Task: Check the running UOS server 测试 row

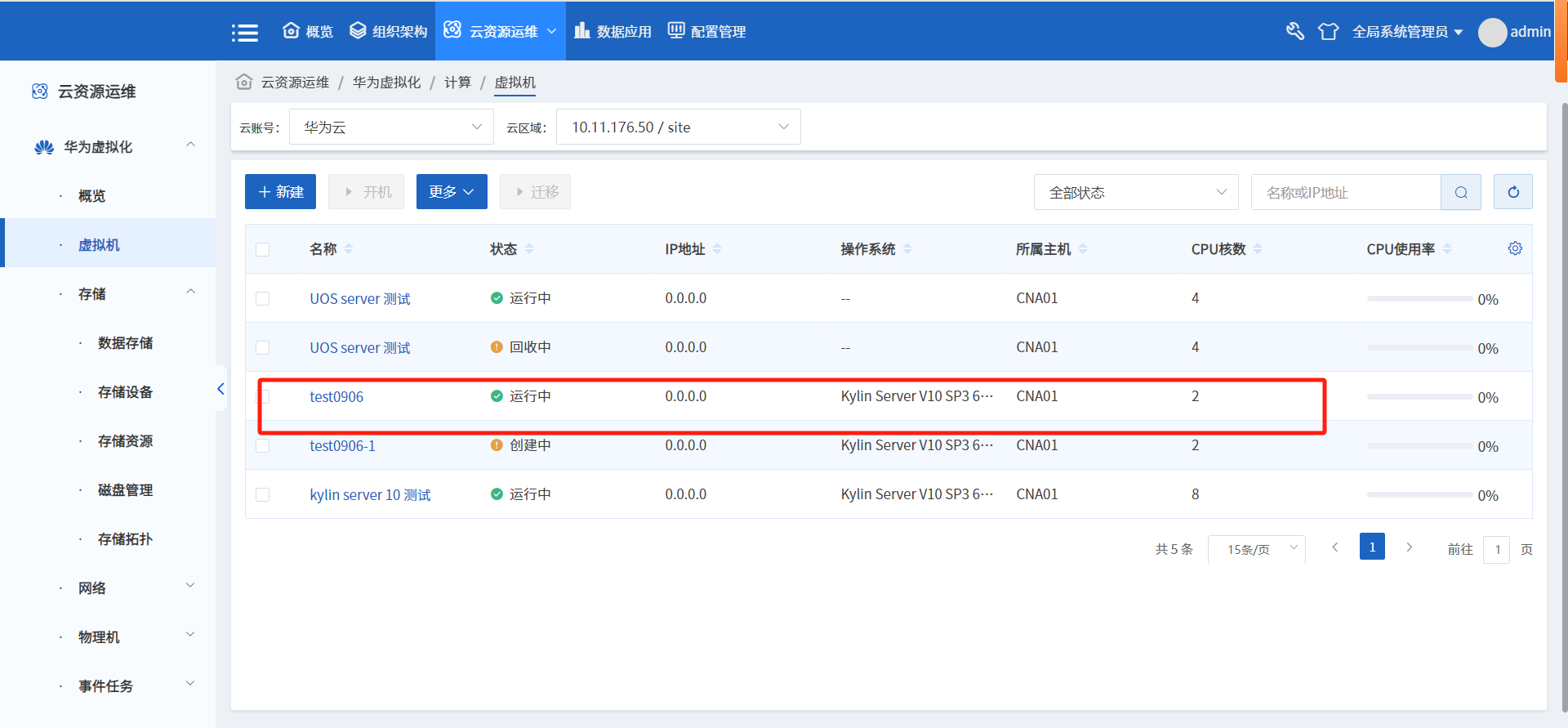Action: [262, 298]
